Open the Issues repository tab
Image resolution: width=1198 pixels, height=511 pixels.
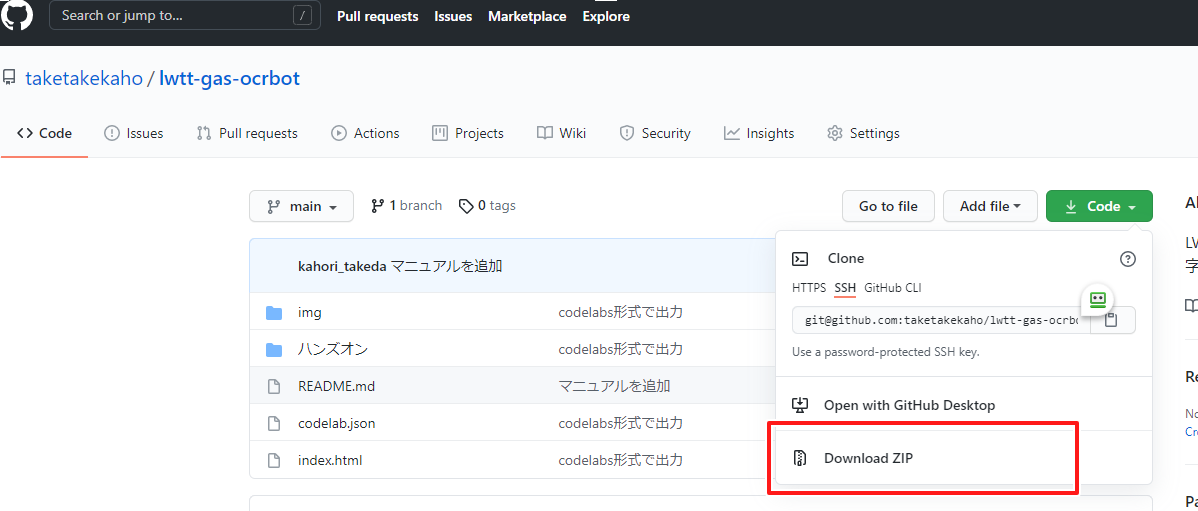[x=134, y=133]
